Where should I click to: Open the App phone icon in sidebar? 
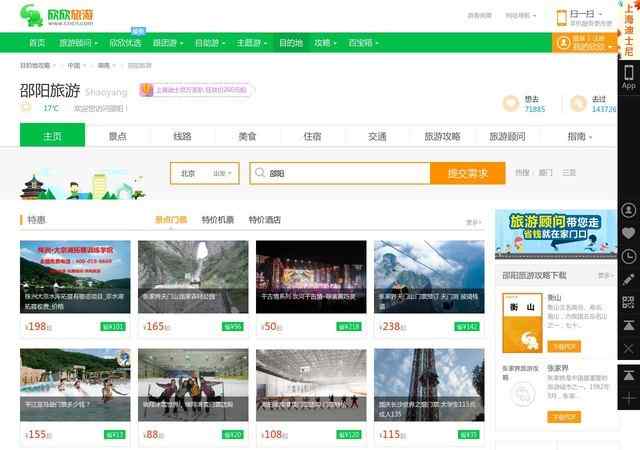coord(628,76)
